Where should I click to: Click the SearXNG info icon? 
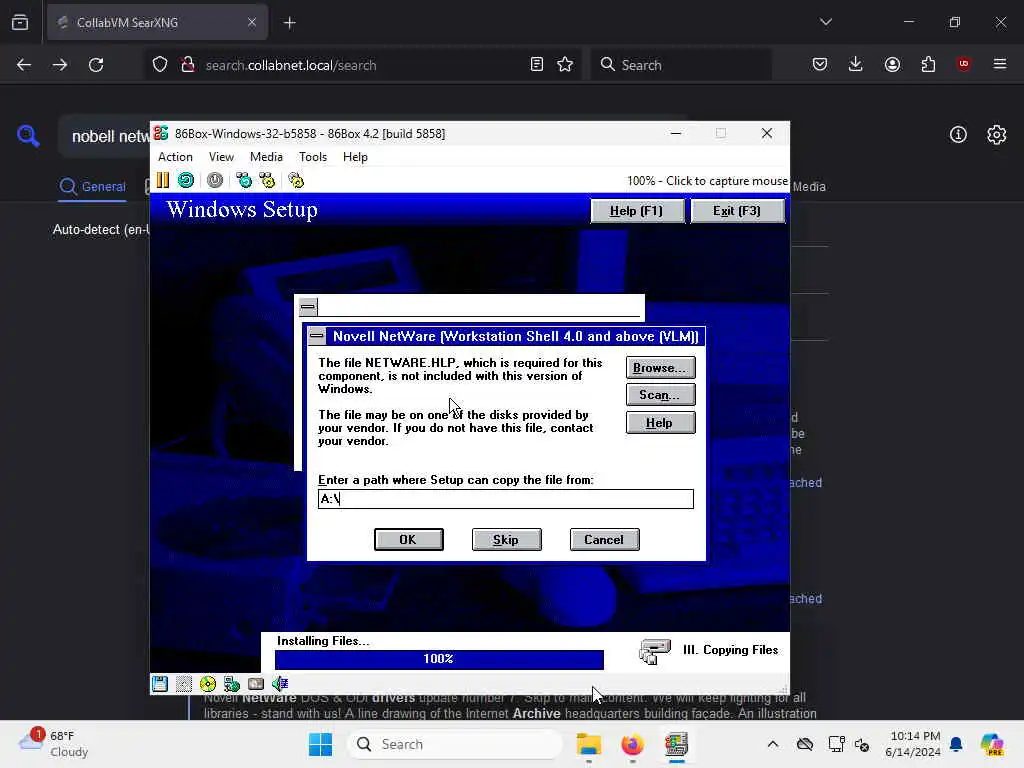click(958, 135)
